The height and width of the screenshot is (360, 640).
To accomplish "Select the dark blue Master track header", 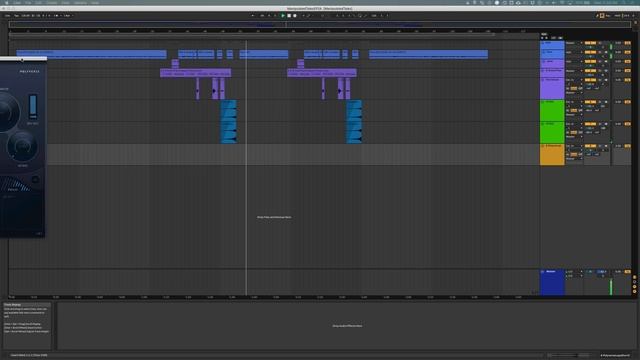I will 552,282.
